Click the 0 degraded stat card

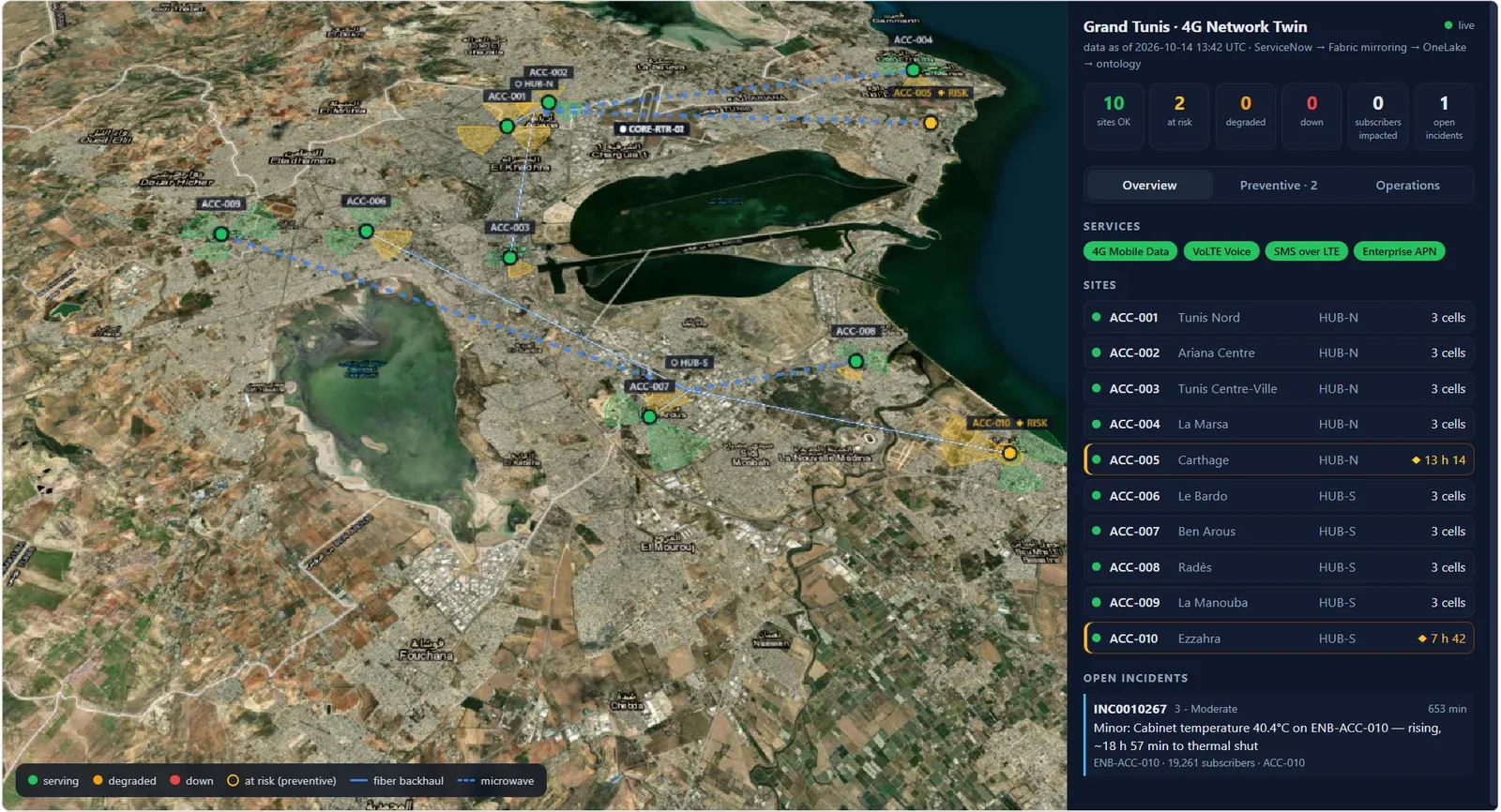1246,116
